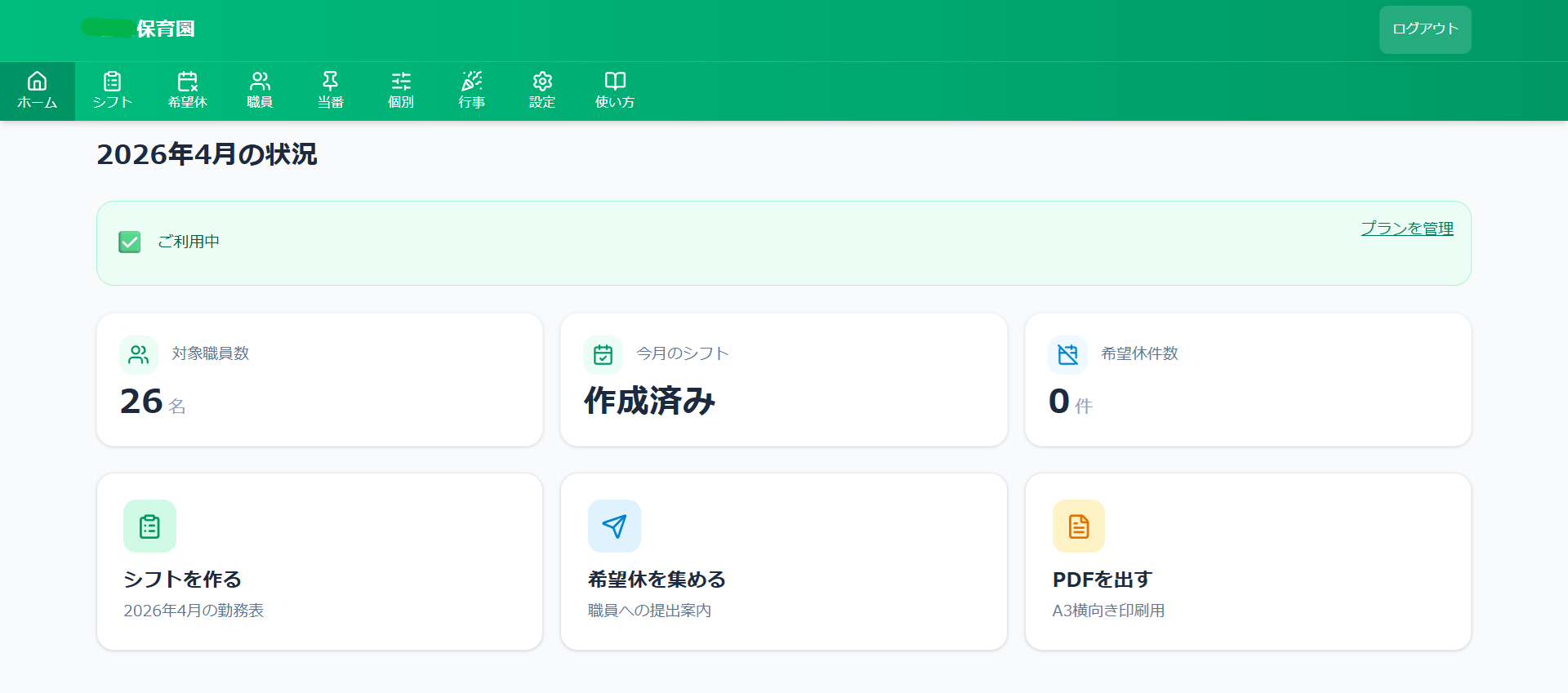1568x693 pixels.
Task: Open the プランを管理 link
Action: pos(1407,229)
